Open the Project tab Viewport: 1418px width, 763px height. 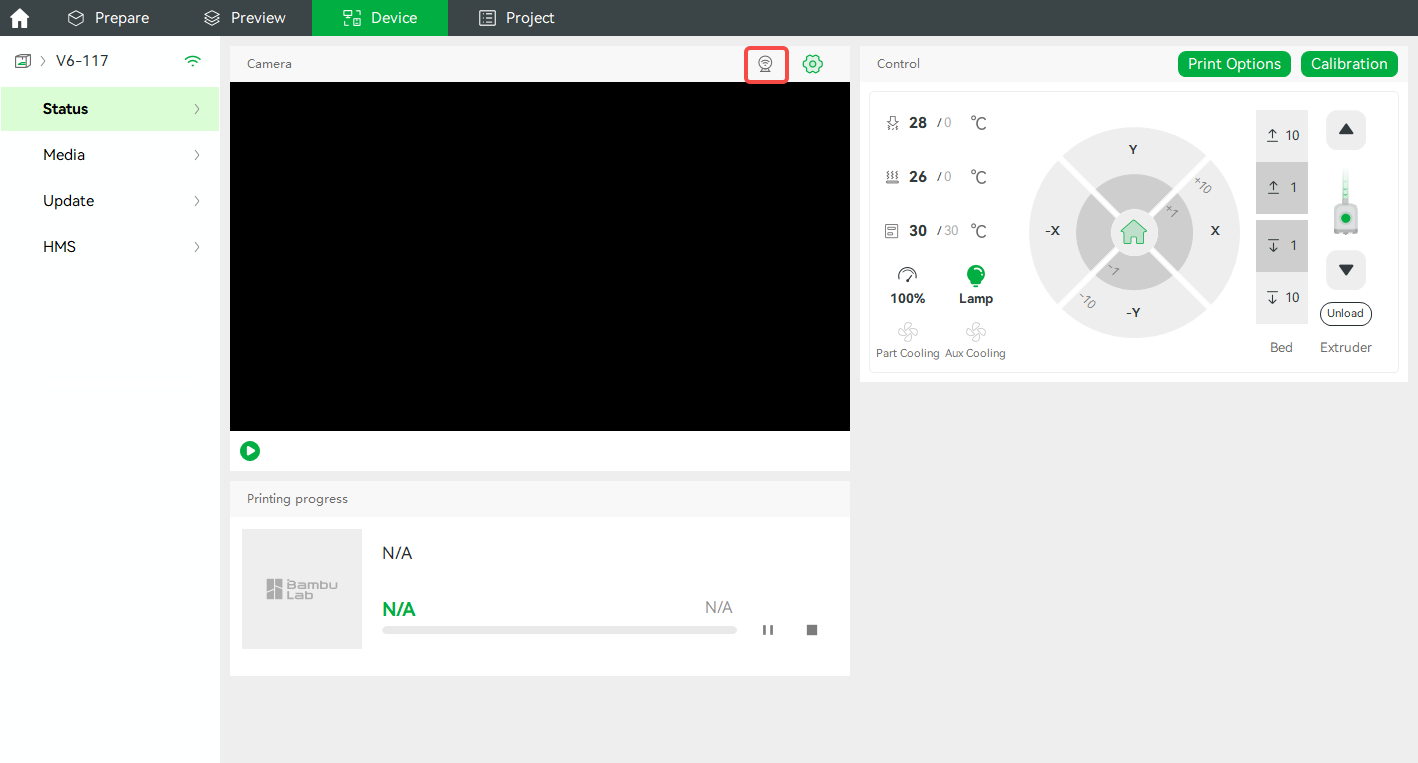[x=516, y=18]
